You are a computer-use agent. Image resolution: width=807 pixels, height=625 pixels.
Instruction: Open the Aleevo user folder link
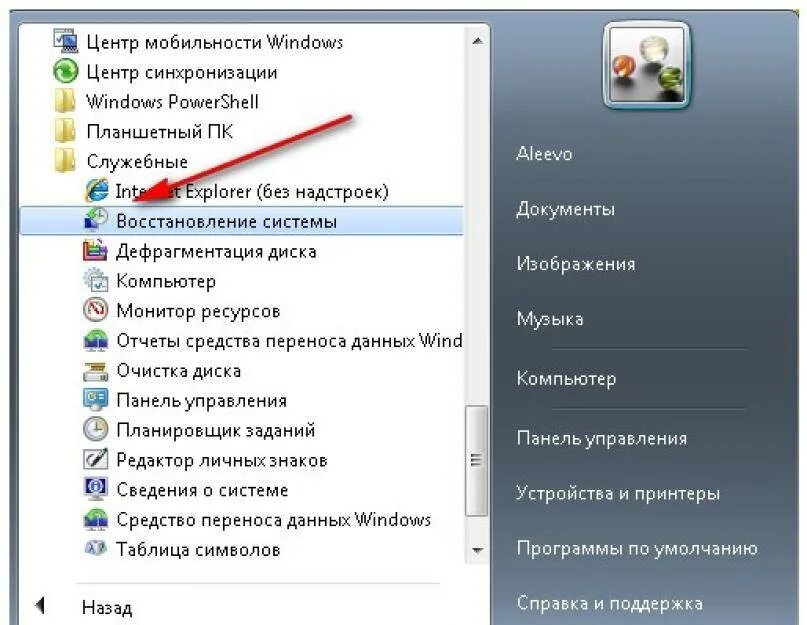point(544,153)
